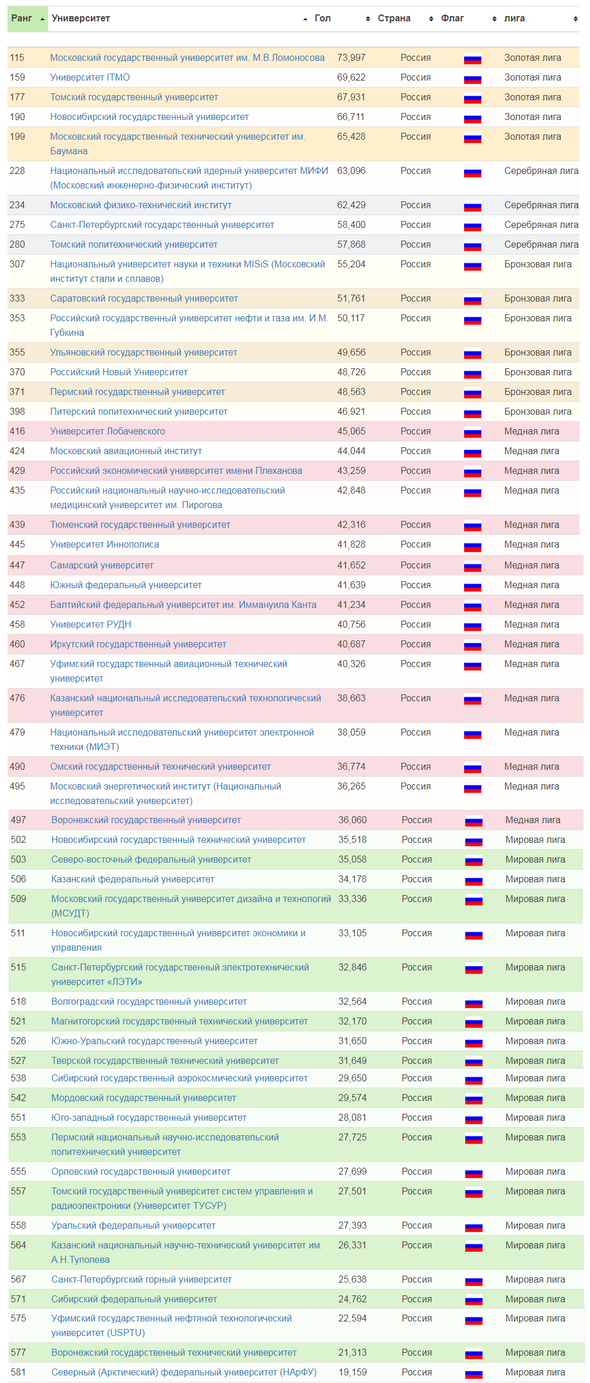Screen dimensions: 590x1383
Task: Click flag icon in Университет ITMO row
Action: [473, 78]
